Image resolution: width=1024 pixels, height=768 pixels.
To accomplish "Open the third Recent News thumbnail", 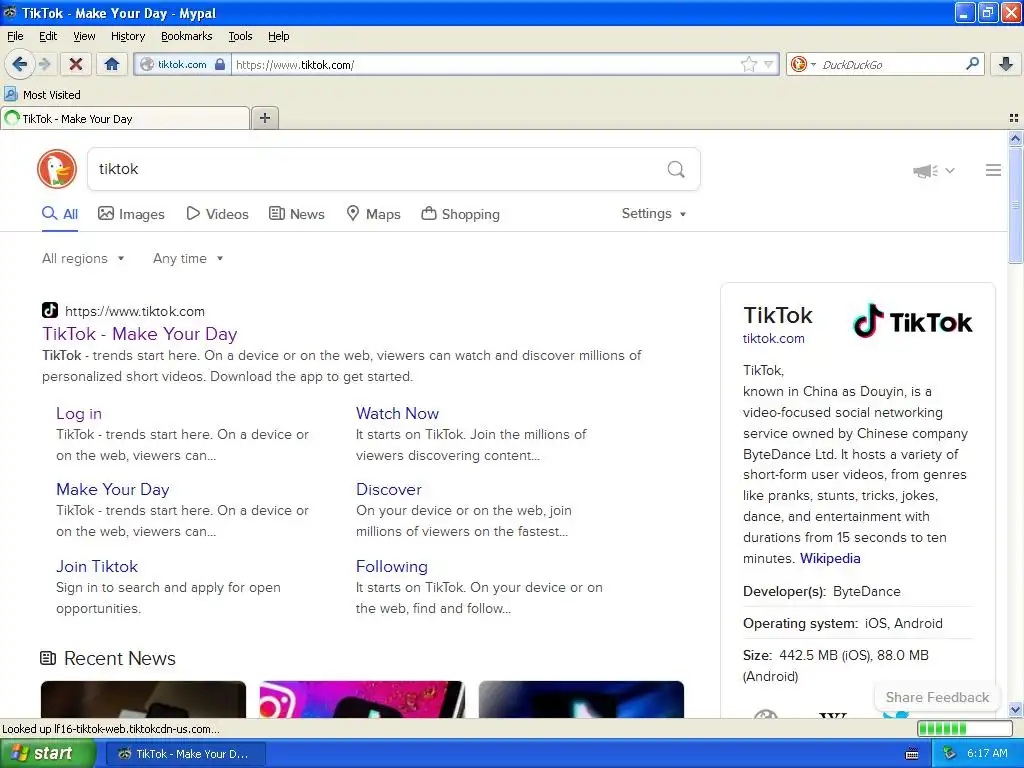I will tap(581, 699).
